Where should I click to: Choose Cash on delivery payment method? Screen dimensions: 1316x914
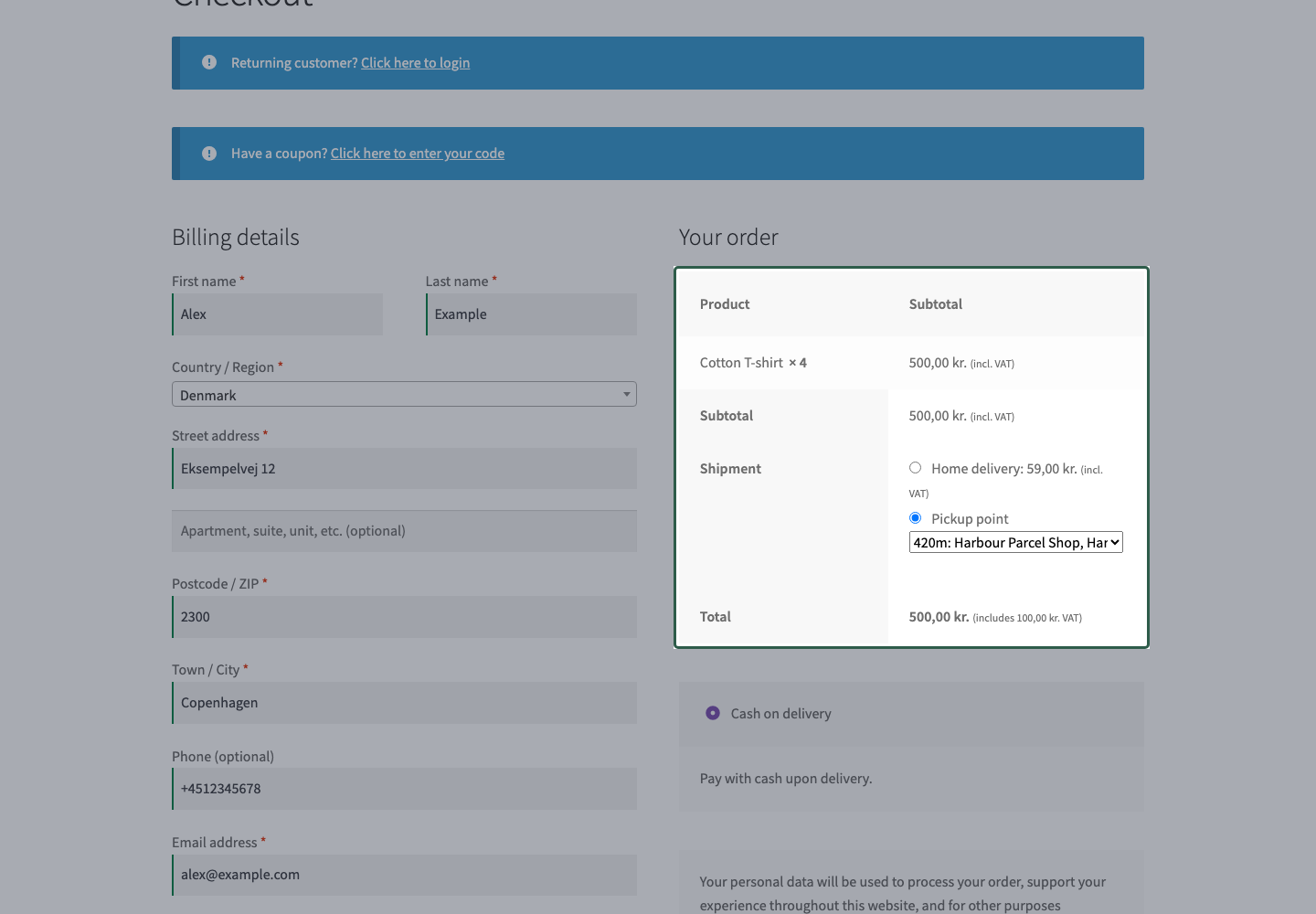click(x=713, y=713)
